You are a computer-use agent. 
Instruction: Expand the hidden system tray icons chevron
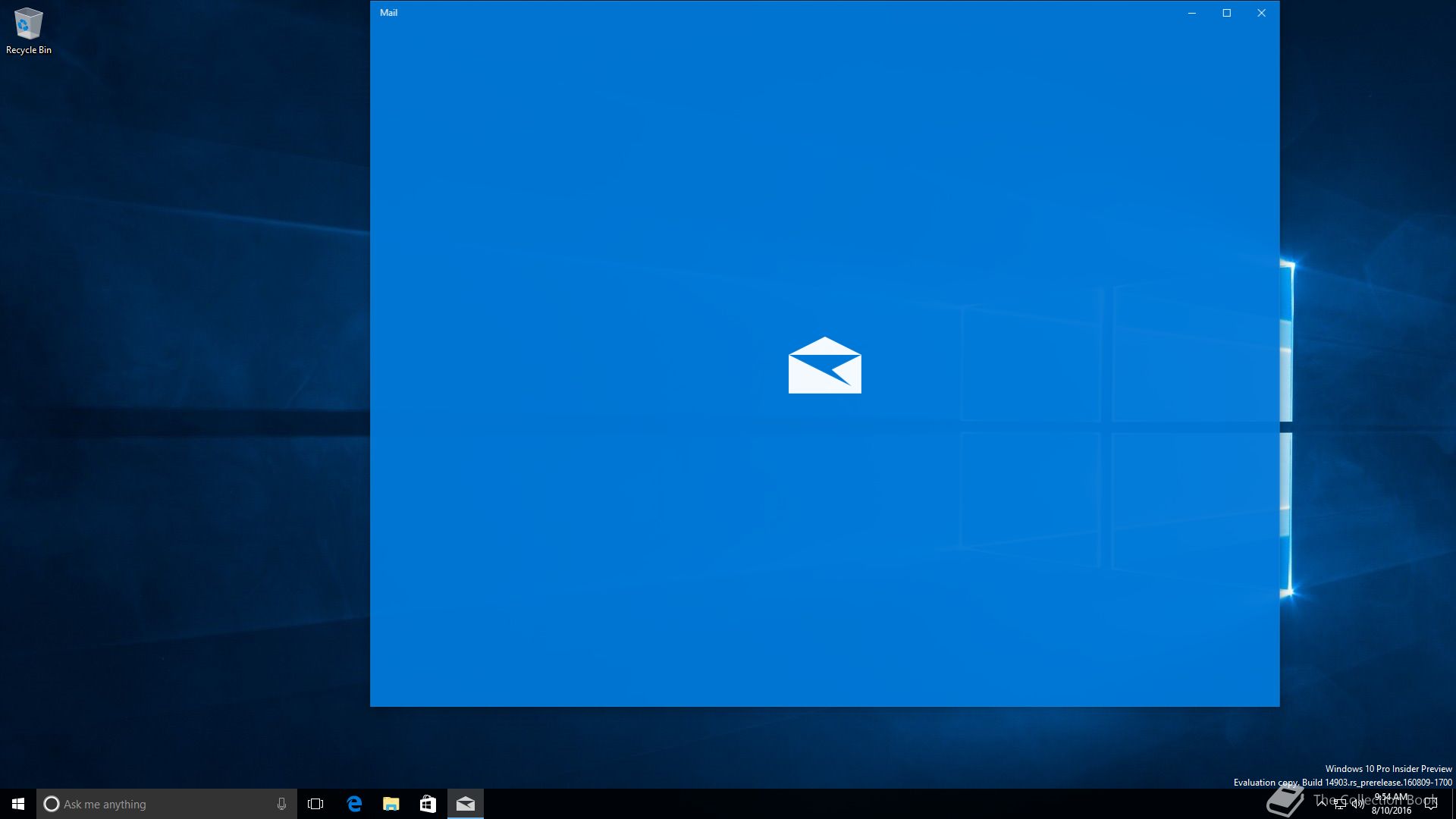(1322, 804)
